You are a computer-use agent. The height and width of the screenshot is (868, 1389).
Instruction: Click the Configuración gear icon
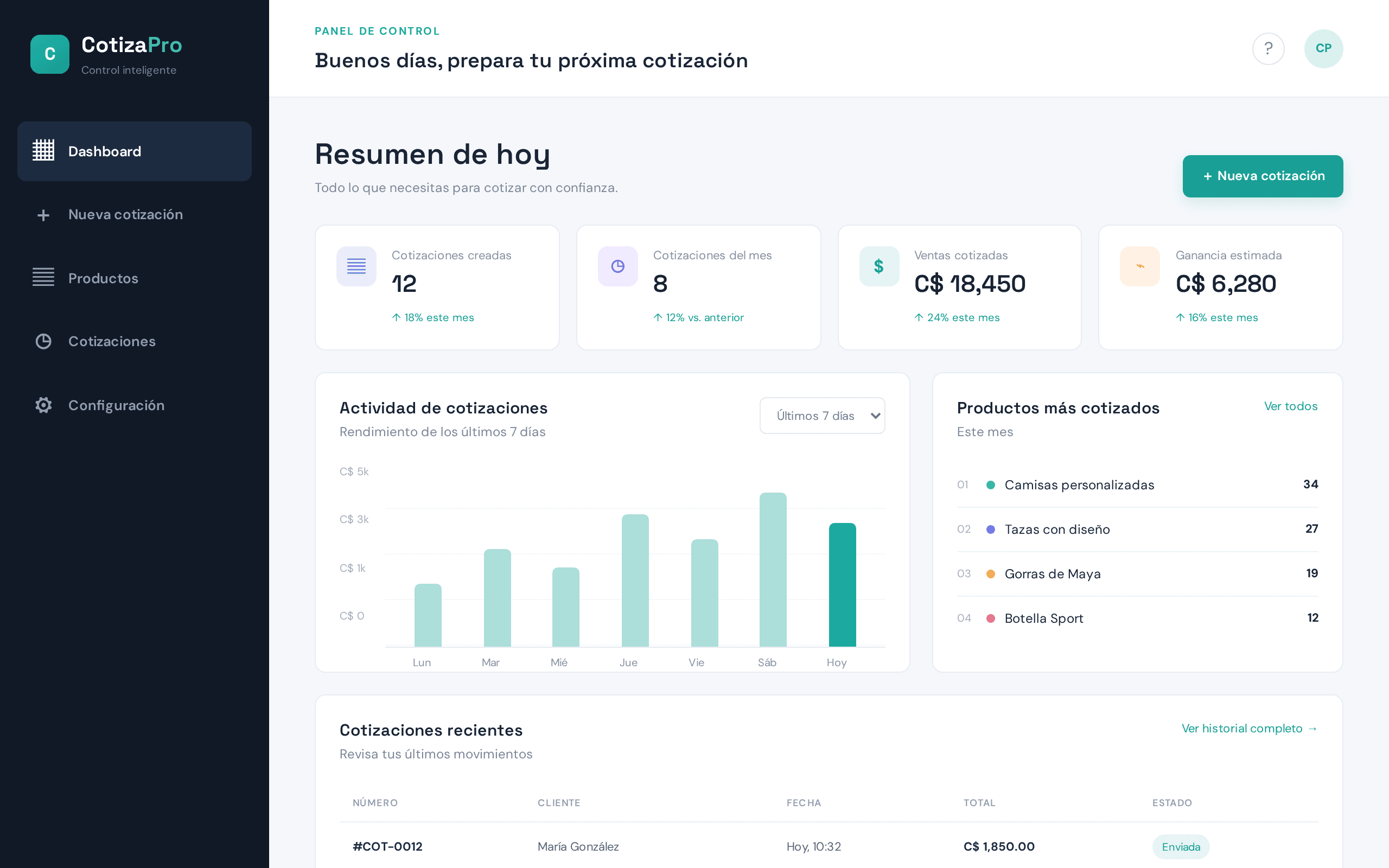click(43, 405)
